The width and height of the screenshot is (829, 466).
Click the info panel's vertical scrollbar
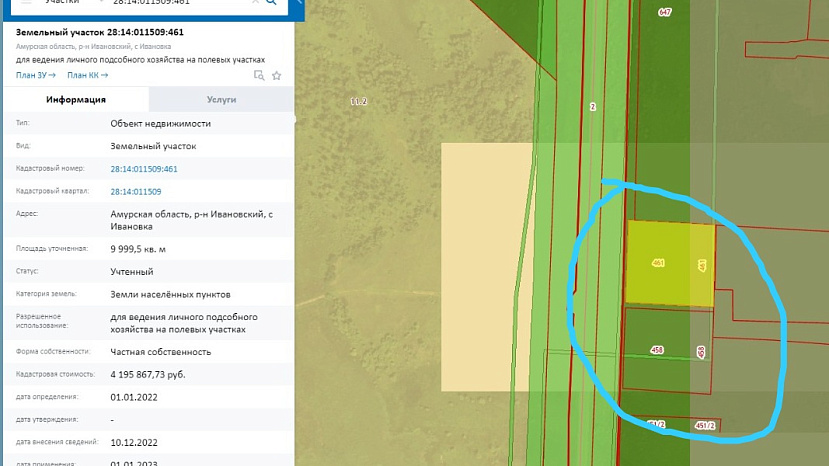(295, 120)
